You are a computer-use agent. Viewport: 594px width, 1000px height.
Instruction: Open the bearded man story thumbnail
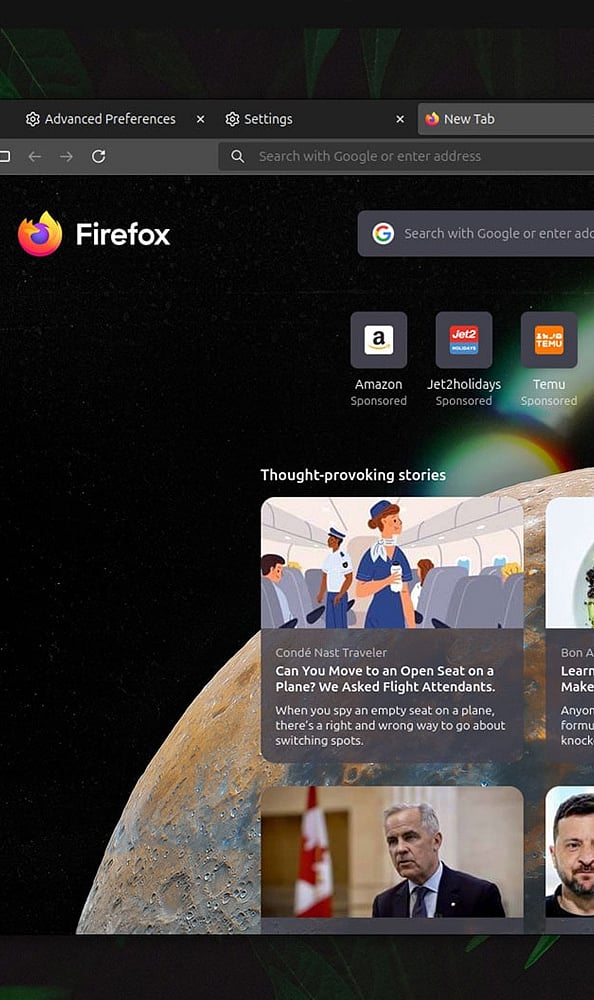(x=570, y=852)
